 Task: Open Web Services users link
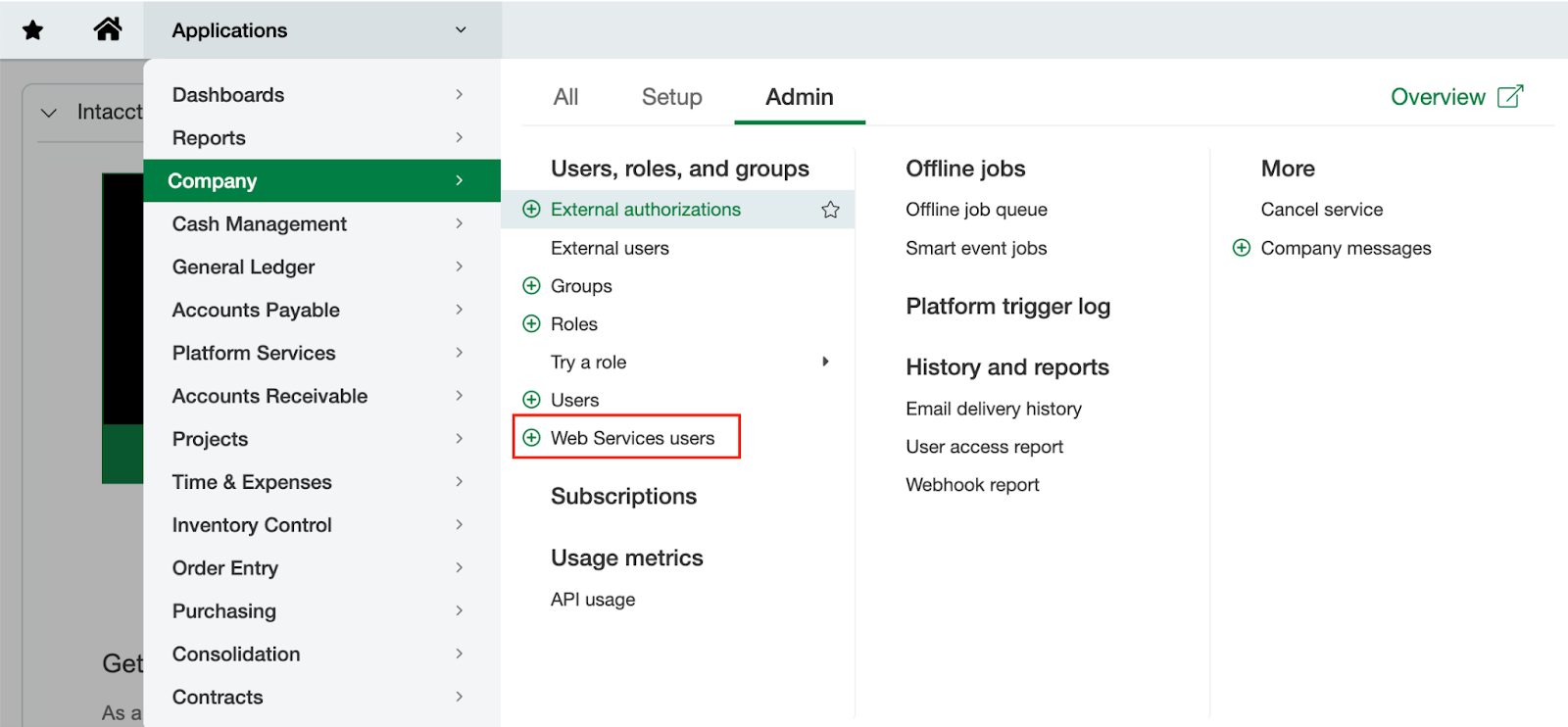click(632, 438)
